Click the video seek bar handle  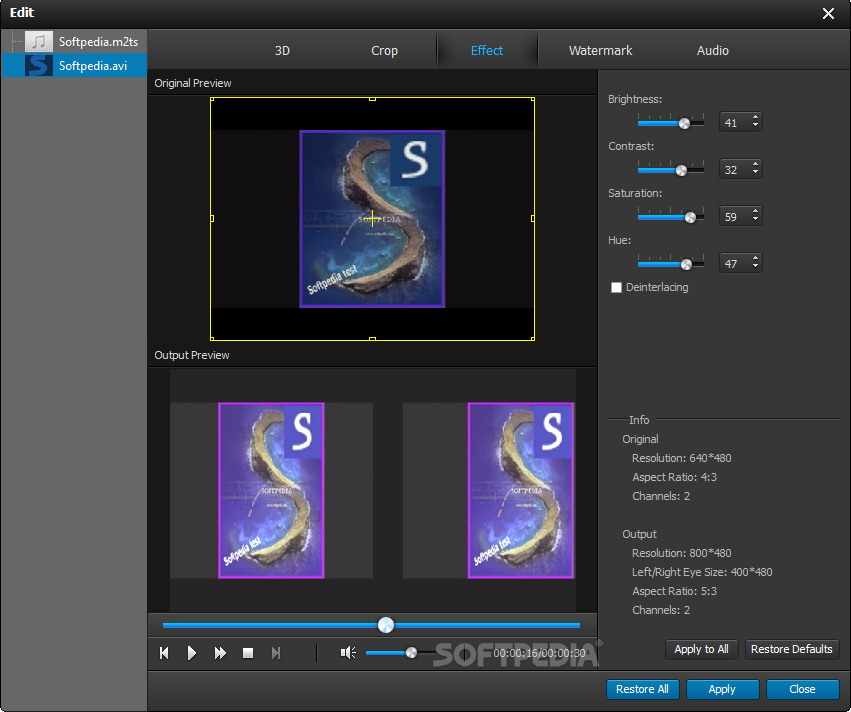(386, 625)
